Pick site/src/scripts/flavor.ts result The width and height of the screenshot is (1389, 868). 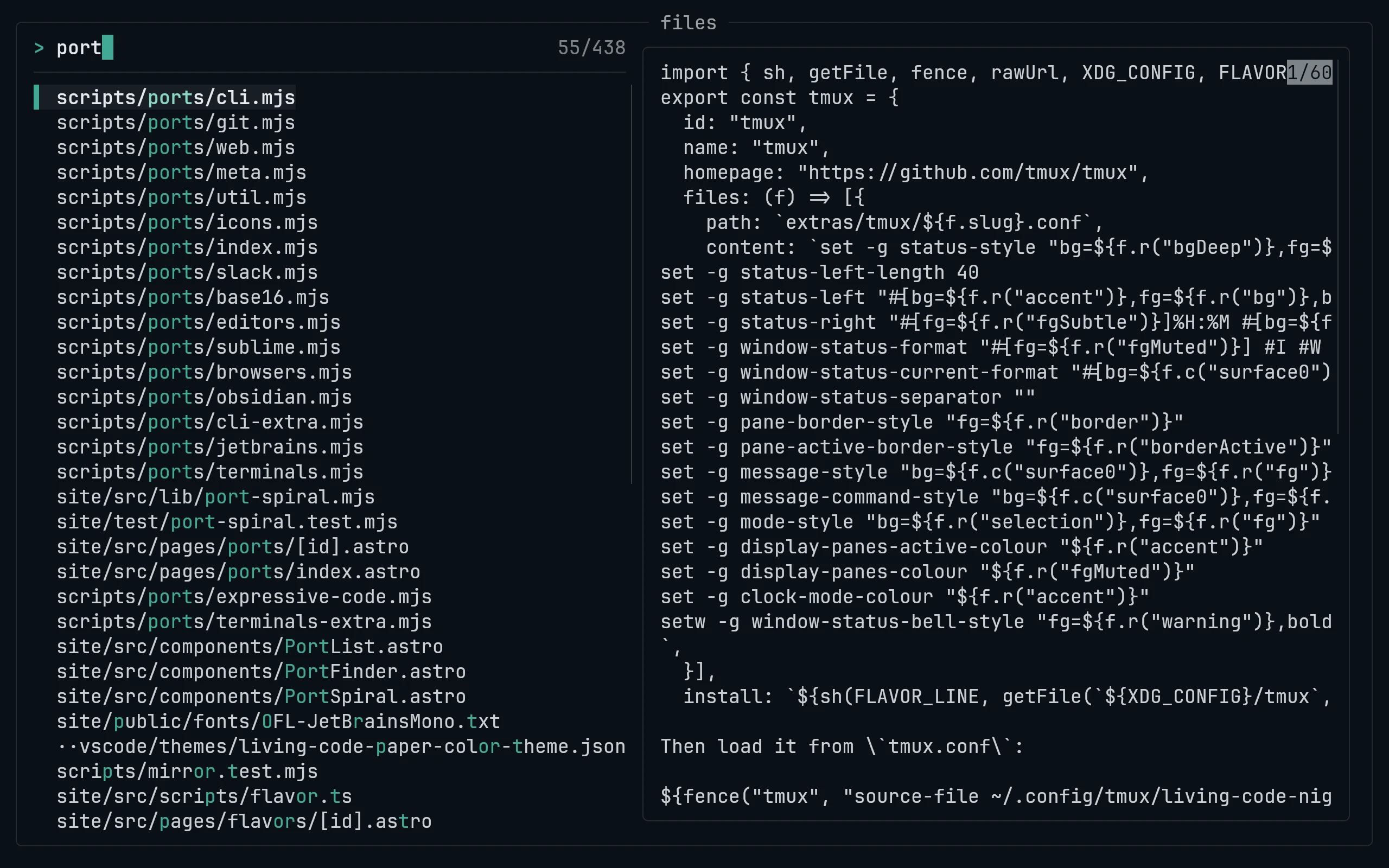point(205,797)
